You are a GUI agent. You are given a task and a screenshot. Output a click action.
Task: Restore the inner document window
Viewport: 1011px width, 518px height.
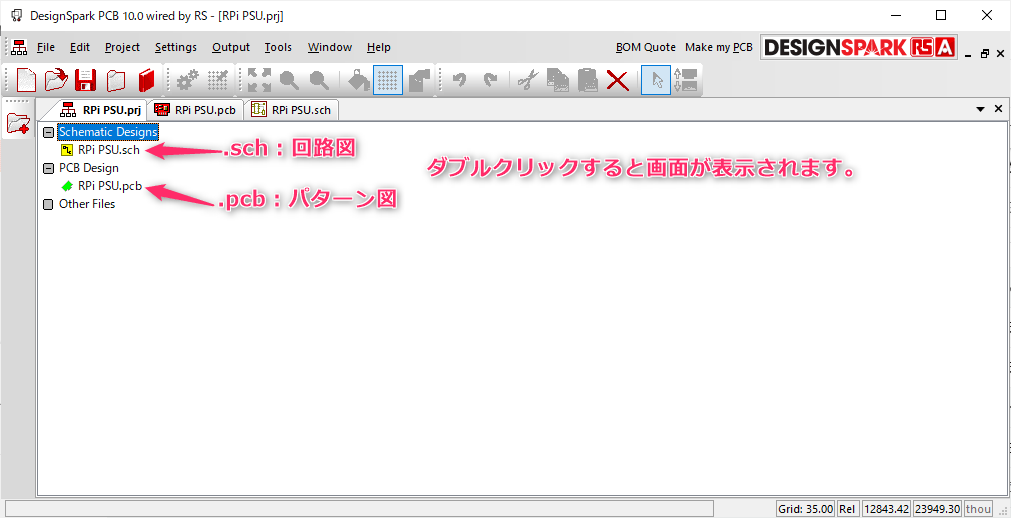coord(985,54)
